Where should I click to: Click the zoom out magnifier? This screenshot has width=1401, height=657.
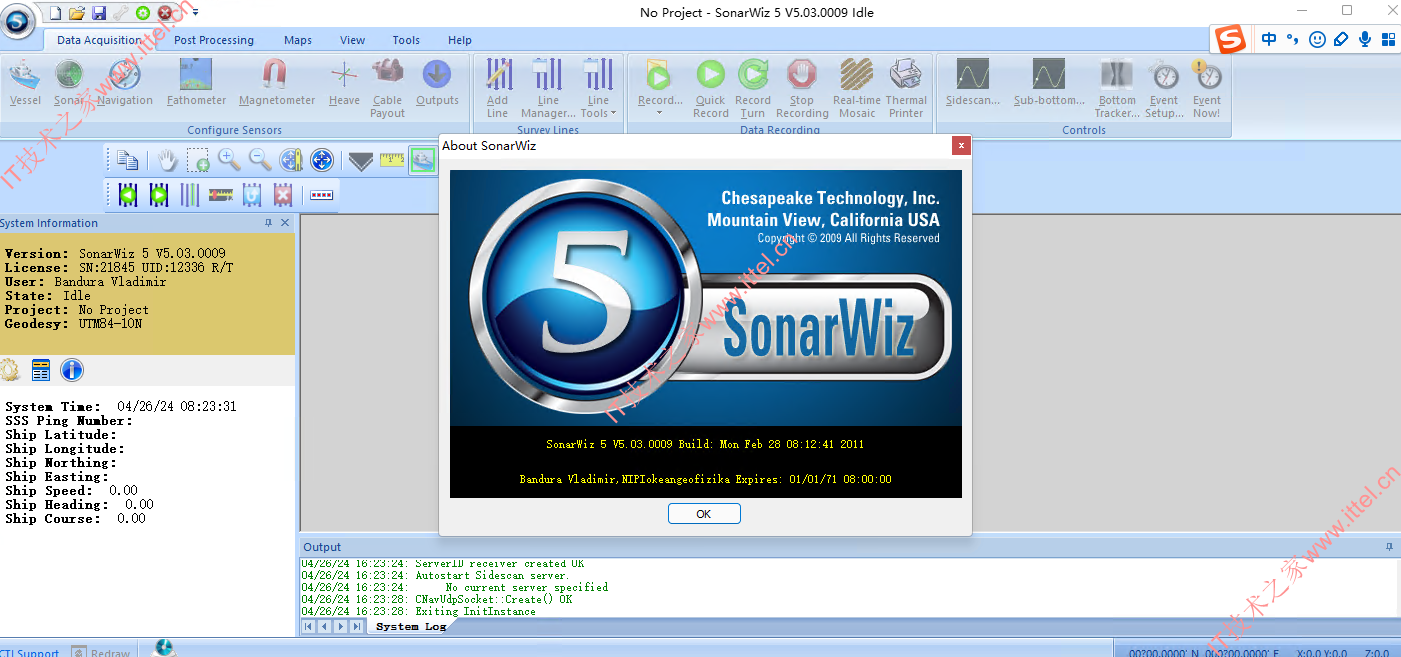coord(260,160)
